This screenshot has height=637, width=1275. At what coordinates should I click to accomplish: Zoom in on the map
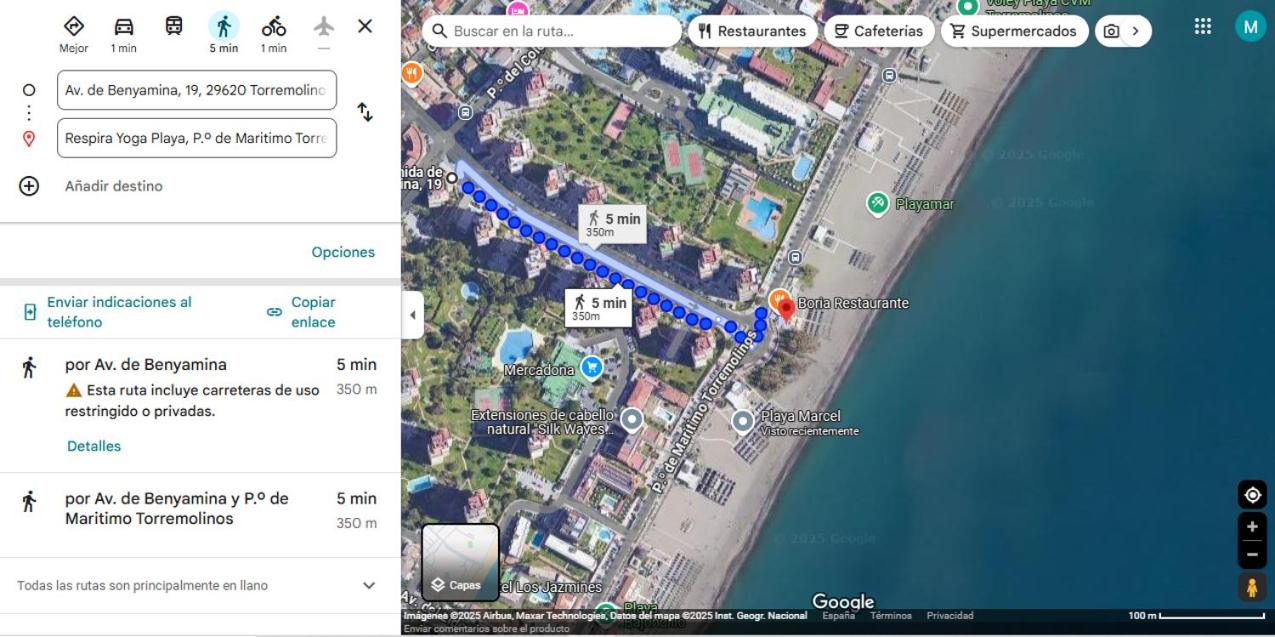click(x=1252, y=527)
